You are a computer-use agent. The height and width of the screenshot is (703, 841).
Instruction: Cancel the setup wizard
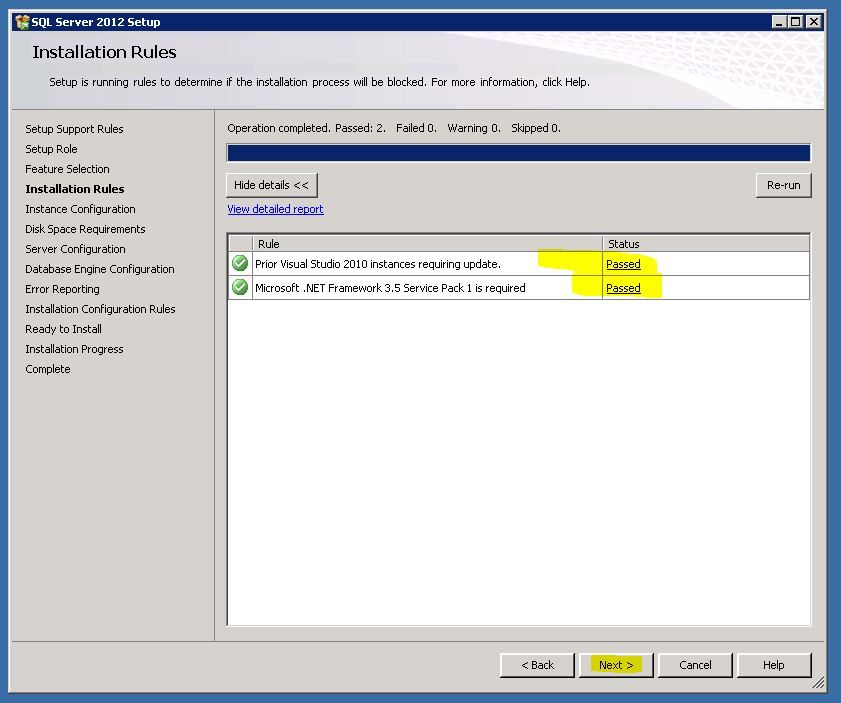click(x=695, y=665)
